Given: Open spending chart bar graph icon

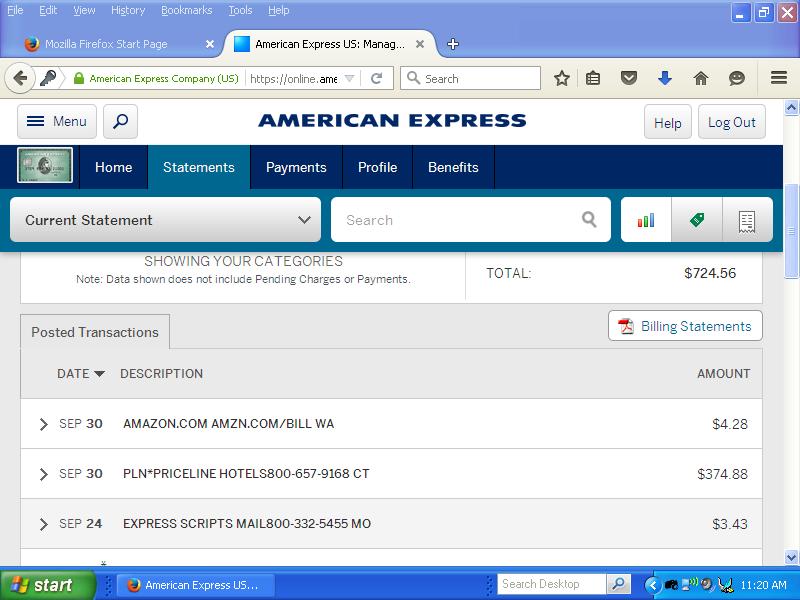Looking at the screenshot, I should [646, 220].
